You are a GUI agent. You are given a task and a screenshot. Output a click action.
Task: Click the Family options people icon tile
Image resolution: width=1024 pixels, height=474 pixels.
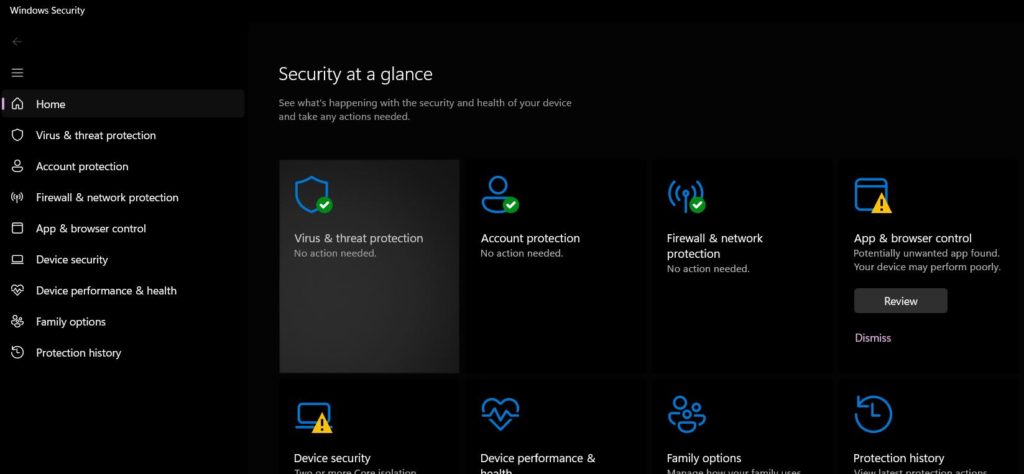coord(685,414)
